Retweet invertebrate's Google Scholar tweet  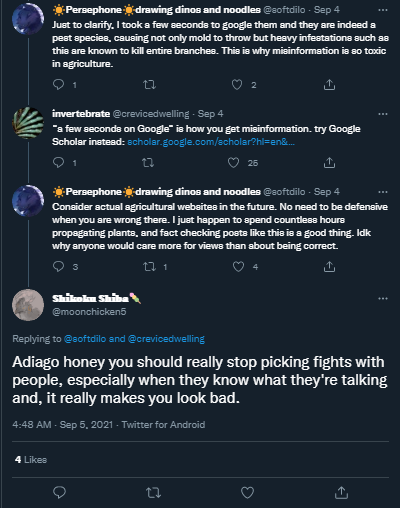pos(148,163)
